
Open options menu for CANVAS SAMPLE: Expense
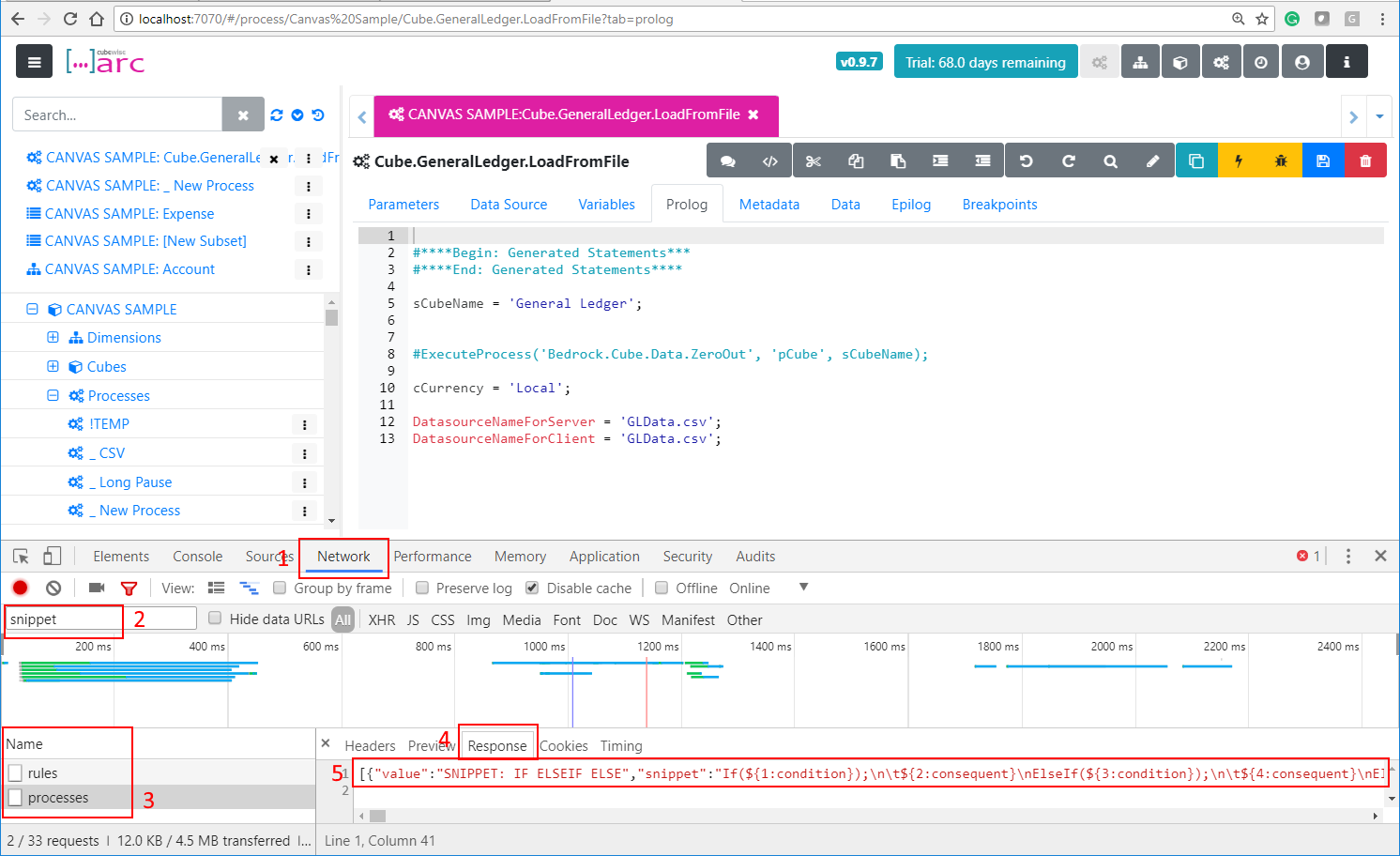click(309, 214)
